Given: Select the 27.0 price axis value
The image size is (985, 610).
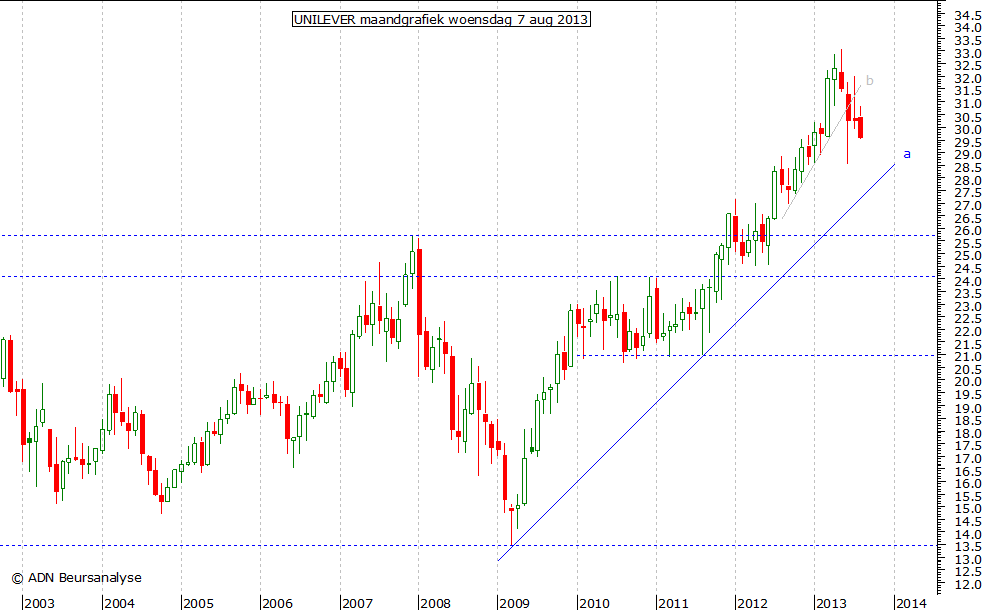Looking at the screenshot, I should (x=967, y=205).
